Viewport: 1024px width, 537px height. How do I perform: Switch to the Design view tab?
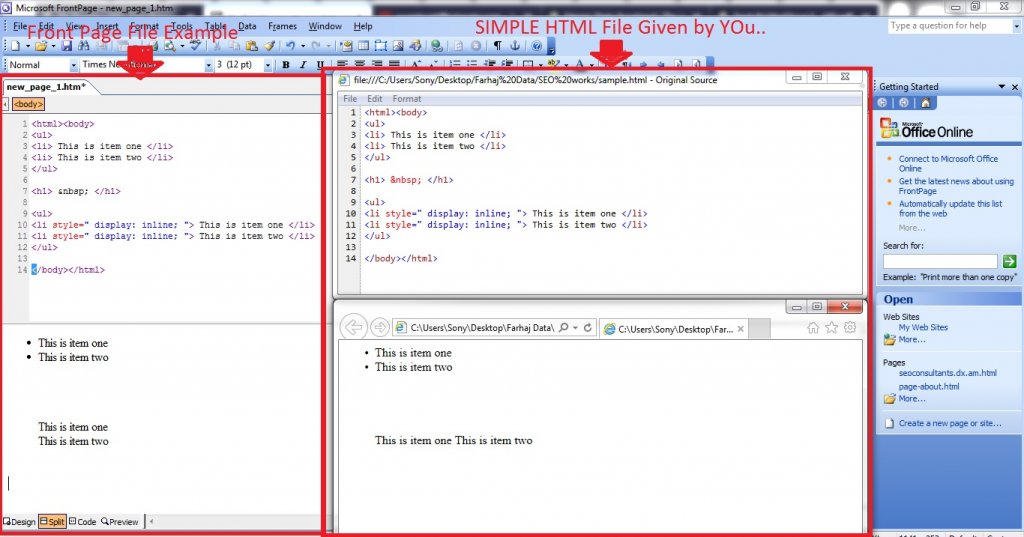[19, 522]
